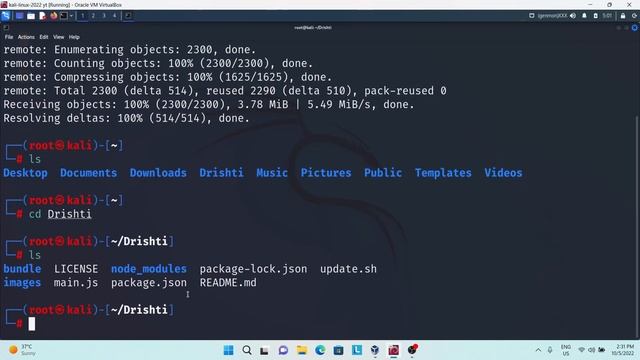Select the terminal window button in panel

click(x=128, y=16)
